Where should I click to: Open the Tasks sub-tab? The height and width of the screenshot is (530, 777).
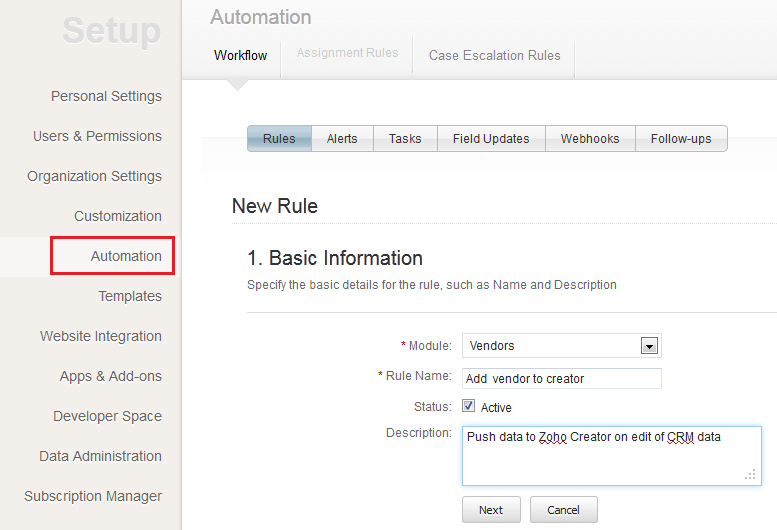[x=405, y=139]
